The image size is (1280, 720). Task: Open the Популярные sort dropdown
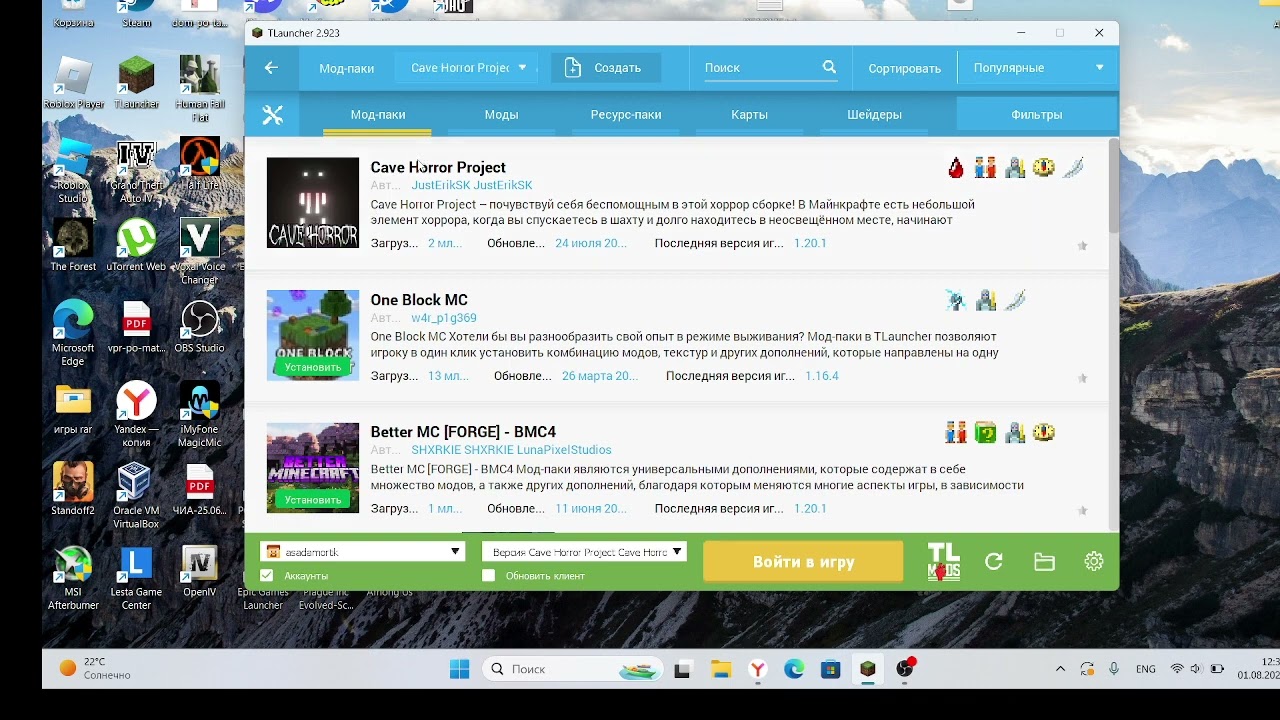click(1038, 68)
